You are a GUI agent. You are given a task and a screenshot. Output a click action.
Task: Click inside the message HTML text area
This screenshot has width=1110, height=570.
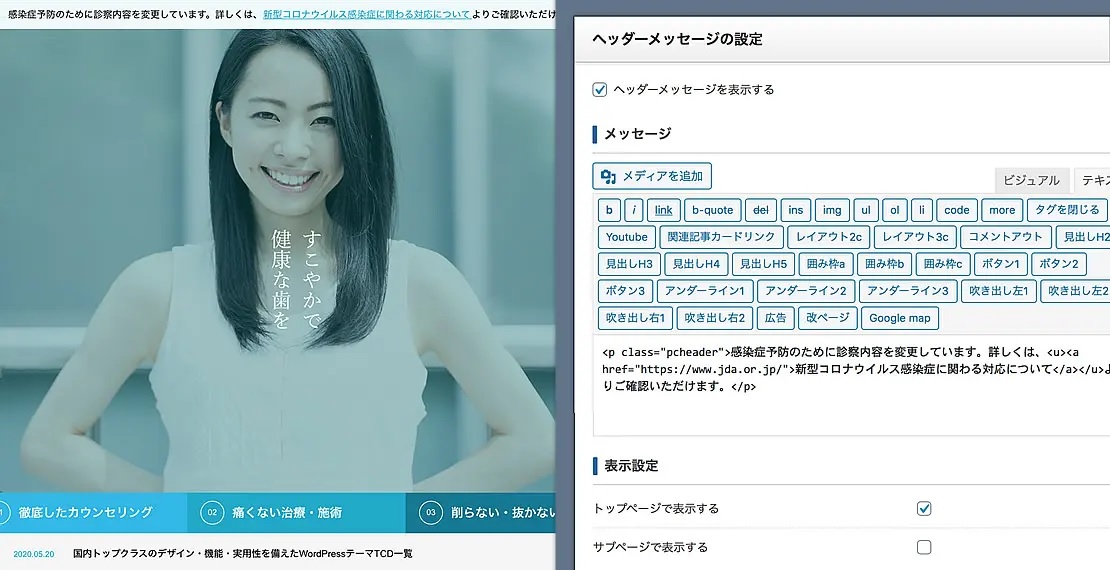click(x=850, y=410)
